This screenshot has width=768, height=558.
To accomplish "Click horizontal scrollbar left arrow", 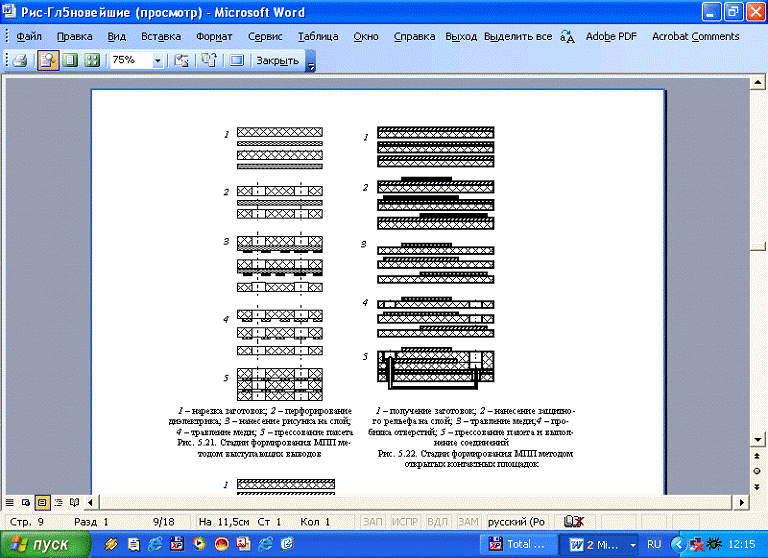I will point(91,502).
